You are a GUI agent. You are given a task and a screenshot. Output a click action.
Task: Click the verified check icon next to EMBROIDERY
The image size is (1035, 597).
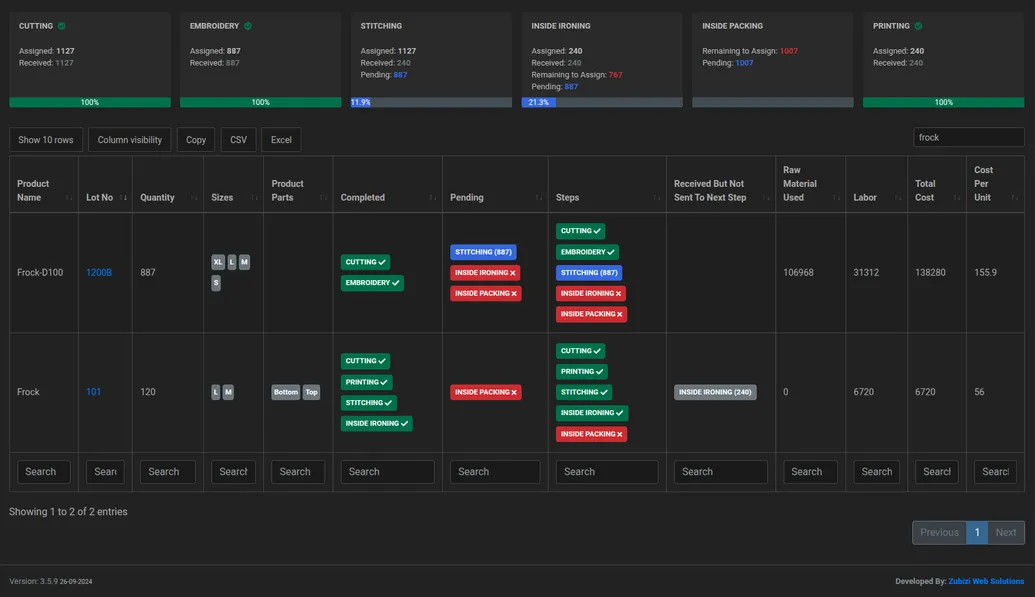pyautogui.click(x=248, y=26)
